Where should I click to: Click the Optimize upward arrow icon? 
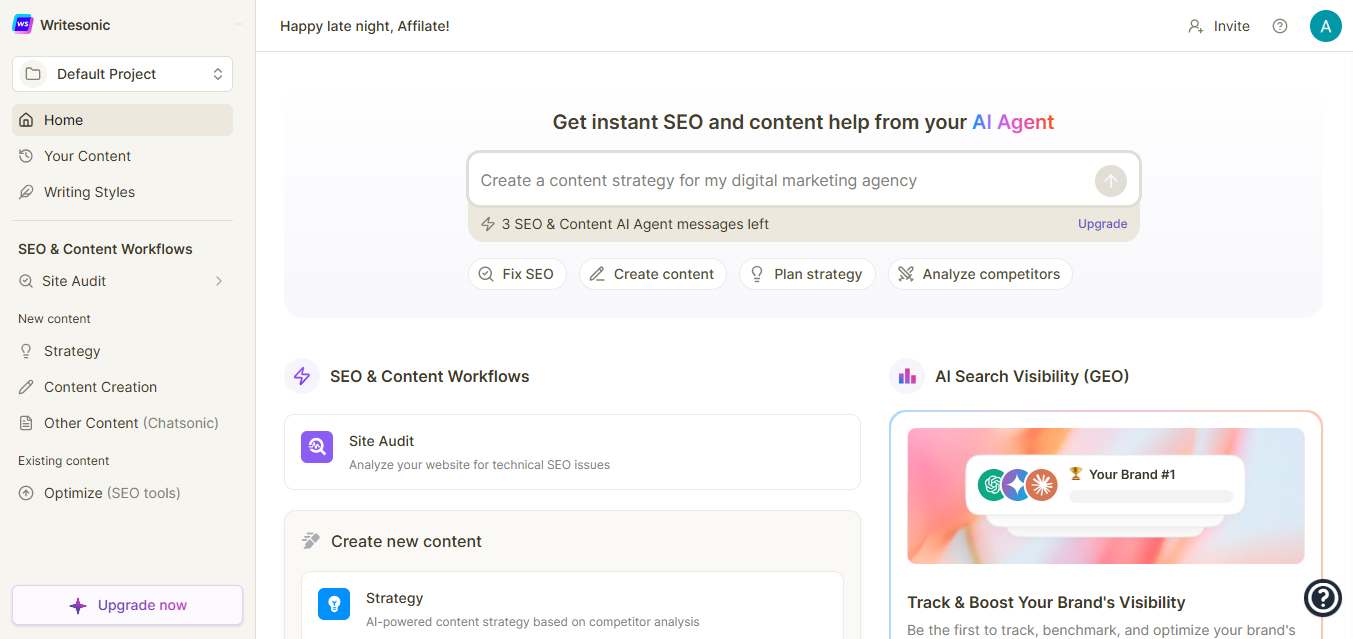click(x=26, y=493)
